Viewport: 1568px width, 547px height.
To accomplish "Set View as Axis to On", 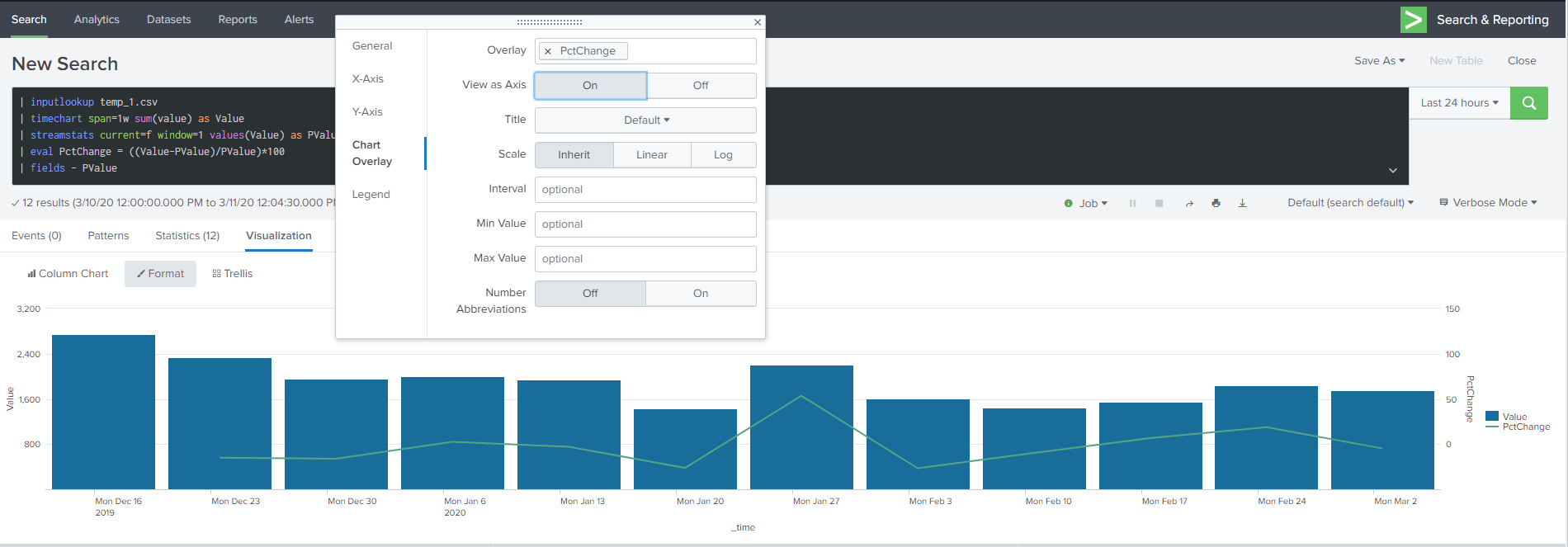I will [x=590, y=86].
